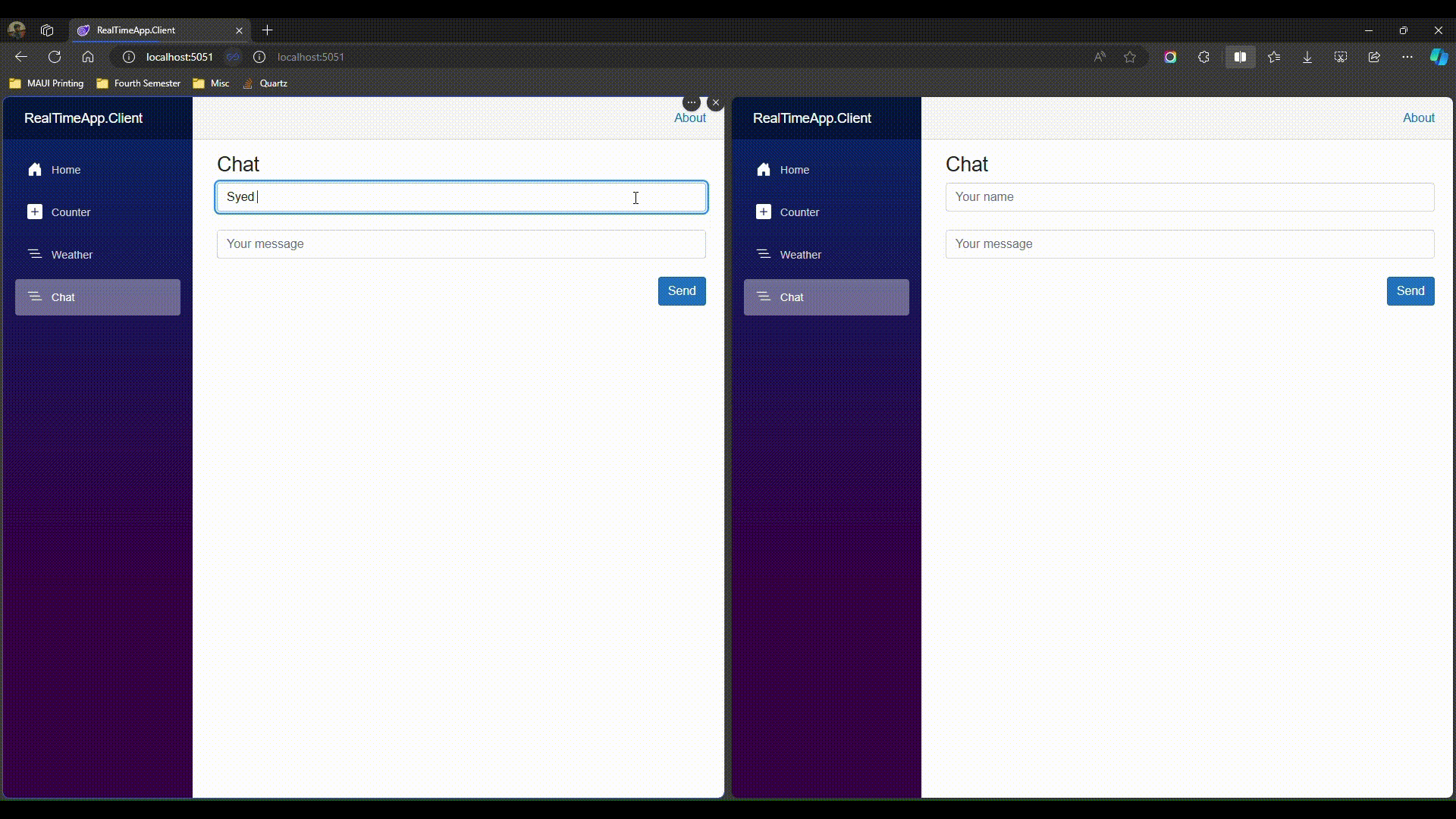
Task: Select Weather in left pane navigation
Action: coord(72,255)
